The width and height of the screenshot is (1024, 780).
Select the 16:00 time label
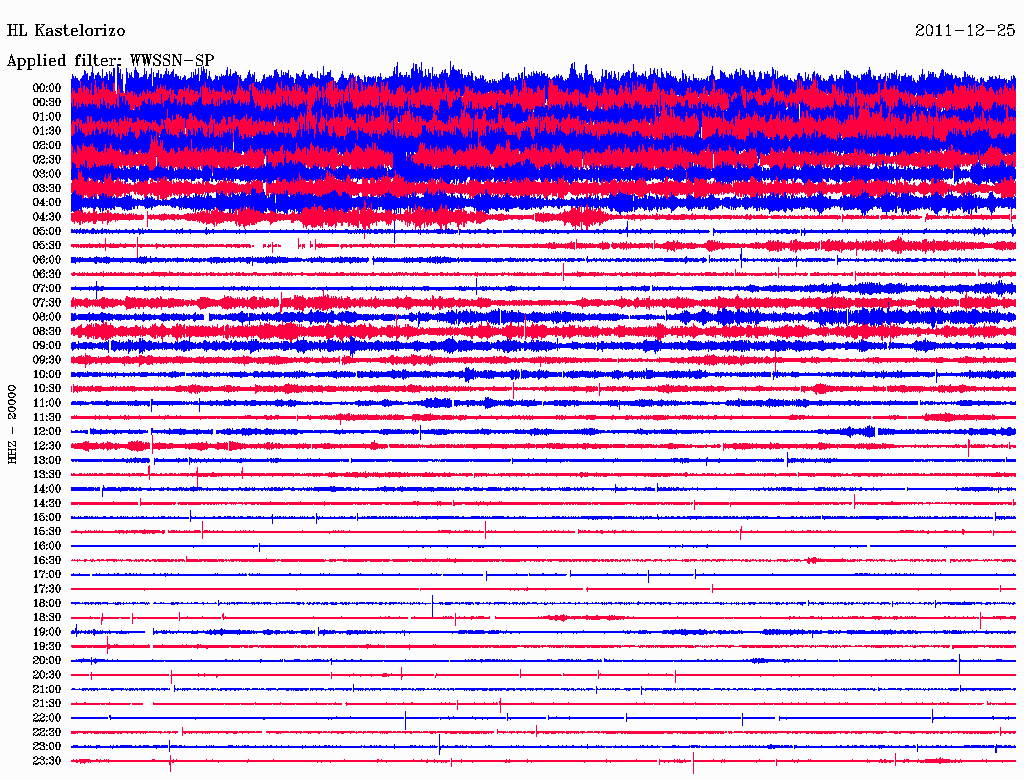coord(47,546)
